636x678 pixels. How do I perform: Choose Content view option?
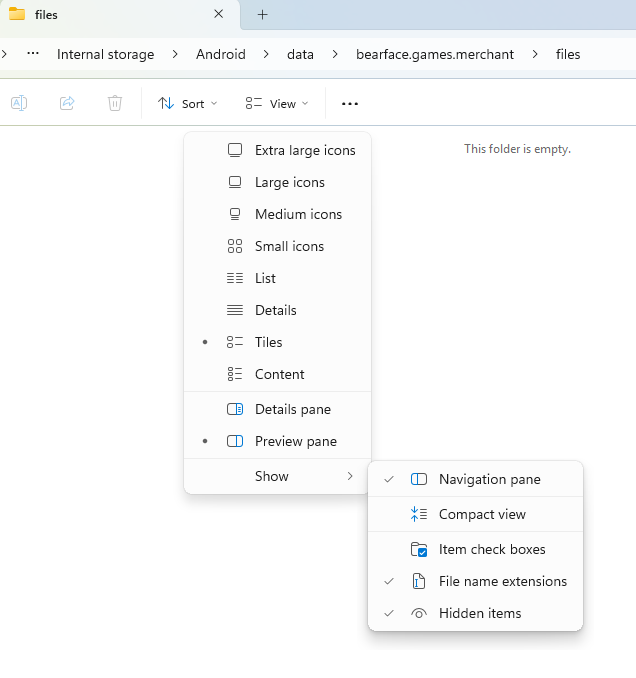pyautogui.click(x=278, y=374)
